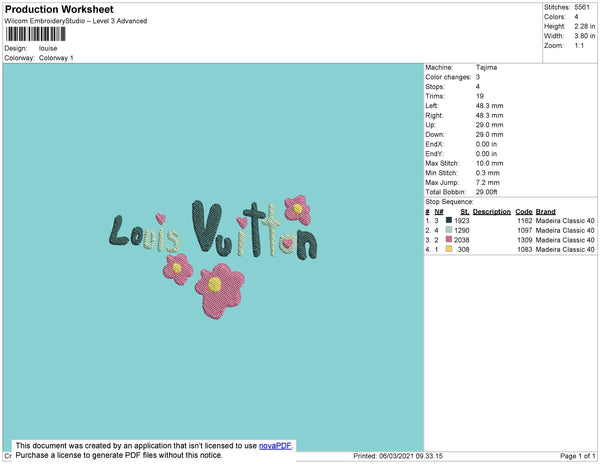The image size is (600, 464).
Task: Click the 'Code' column header
Action: (524, 212)
